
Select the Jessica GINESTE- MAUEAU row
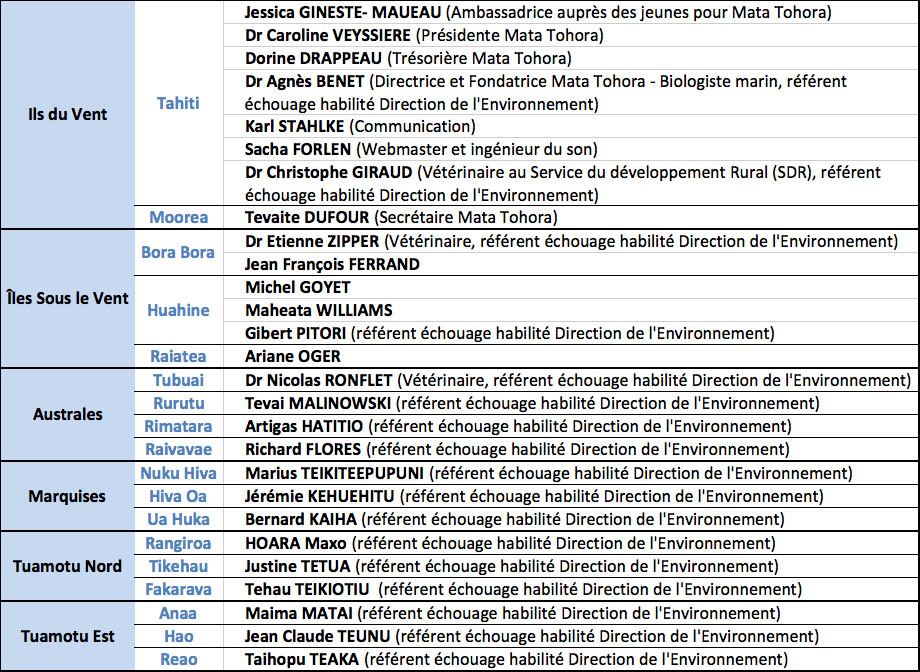(x=571, y=12)
